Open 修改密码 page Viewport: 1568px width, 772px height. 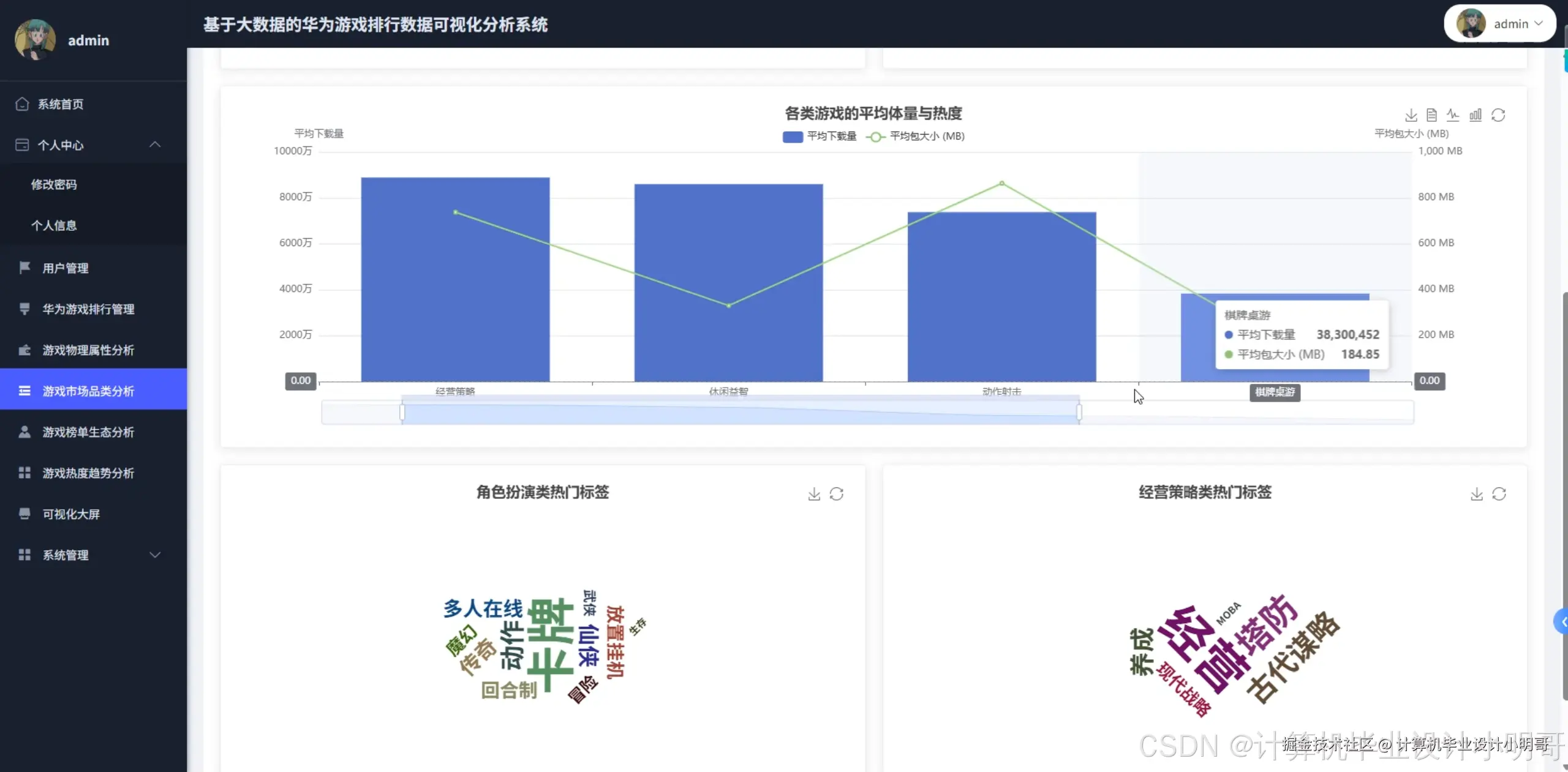click(x=54, y=184)
